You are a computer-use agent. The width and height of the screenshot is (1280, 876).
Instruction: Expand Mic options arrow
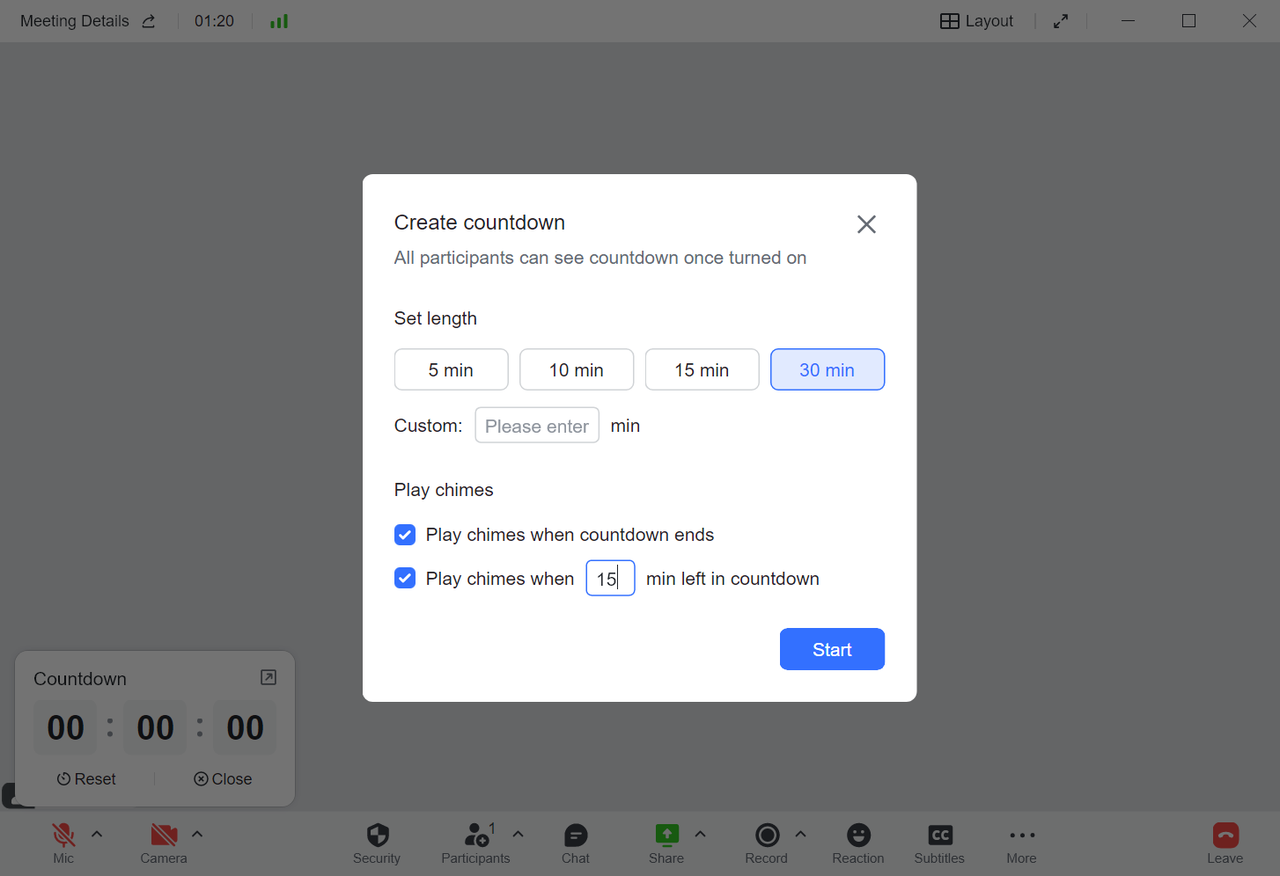[x=97, y=834]
